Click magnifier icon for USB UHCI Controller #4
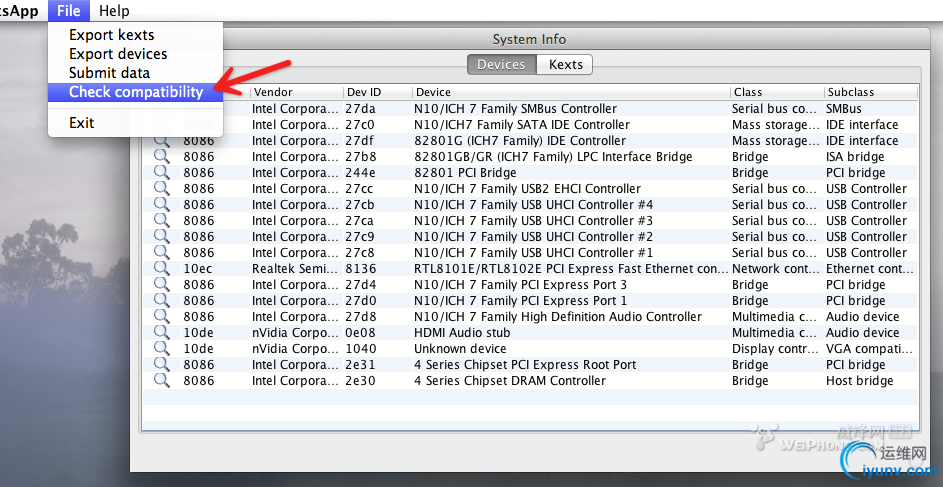This screenshot has height=487, width=943. [x=161, y=204]
